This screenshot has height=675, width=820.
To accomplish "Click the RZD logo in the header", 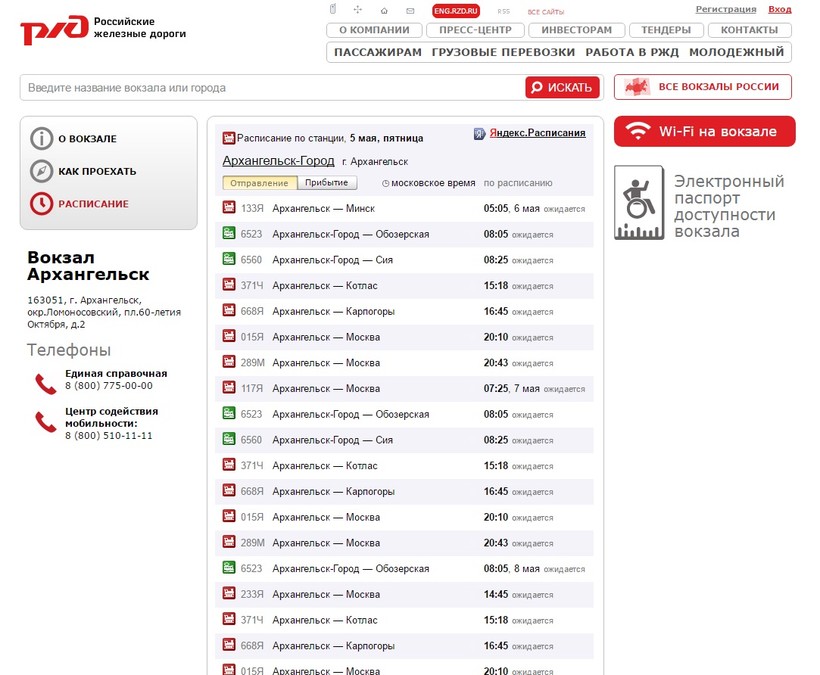I will click(52, 29).
